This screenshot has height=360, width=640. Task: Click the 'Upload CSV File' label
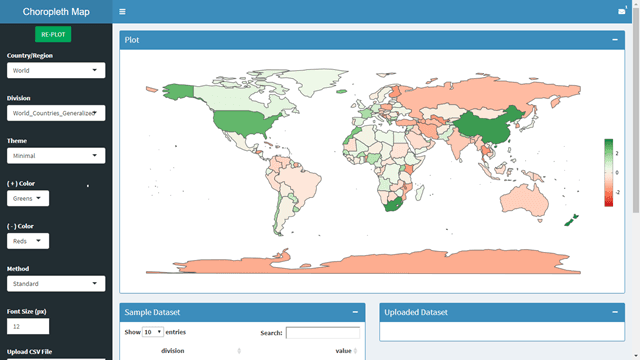29,351
